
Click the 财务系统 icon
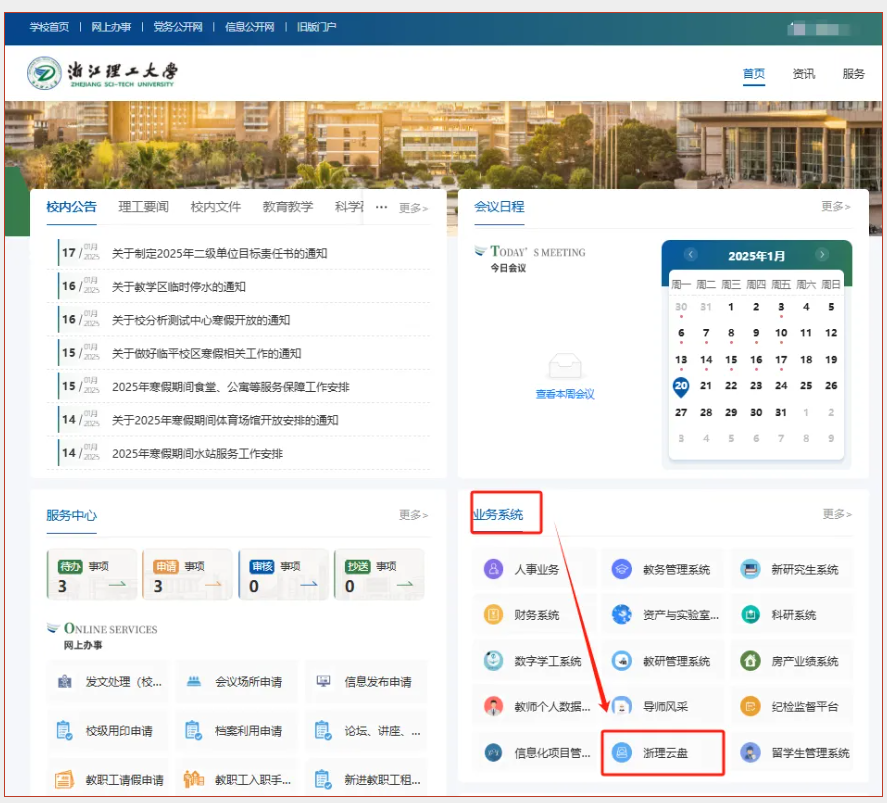click(x=493, y=615)
